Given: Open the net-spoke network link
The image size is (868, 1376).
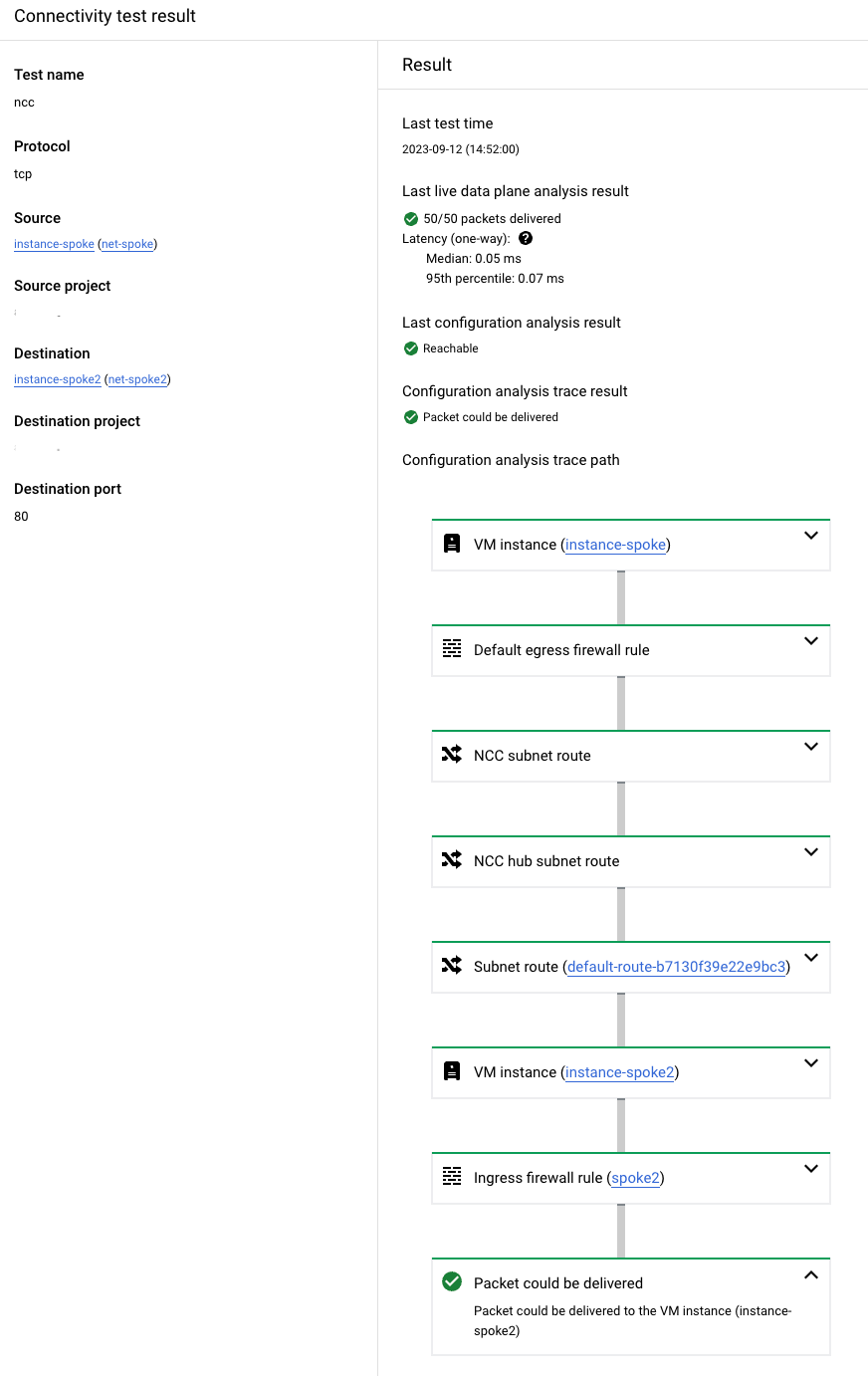Looking at the screenshot, I should click(126, 244).
